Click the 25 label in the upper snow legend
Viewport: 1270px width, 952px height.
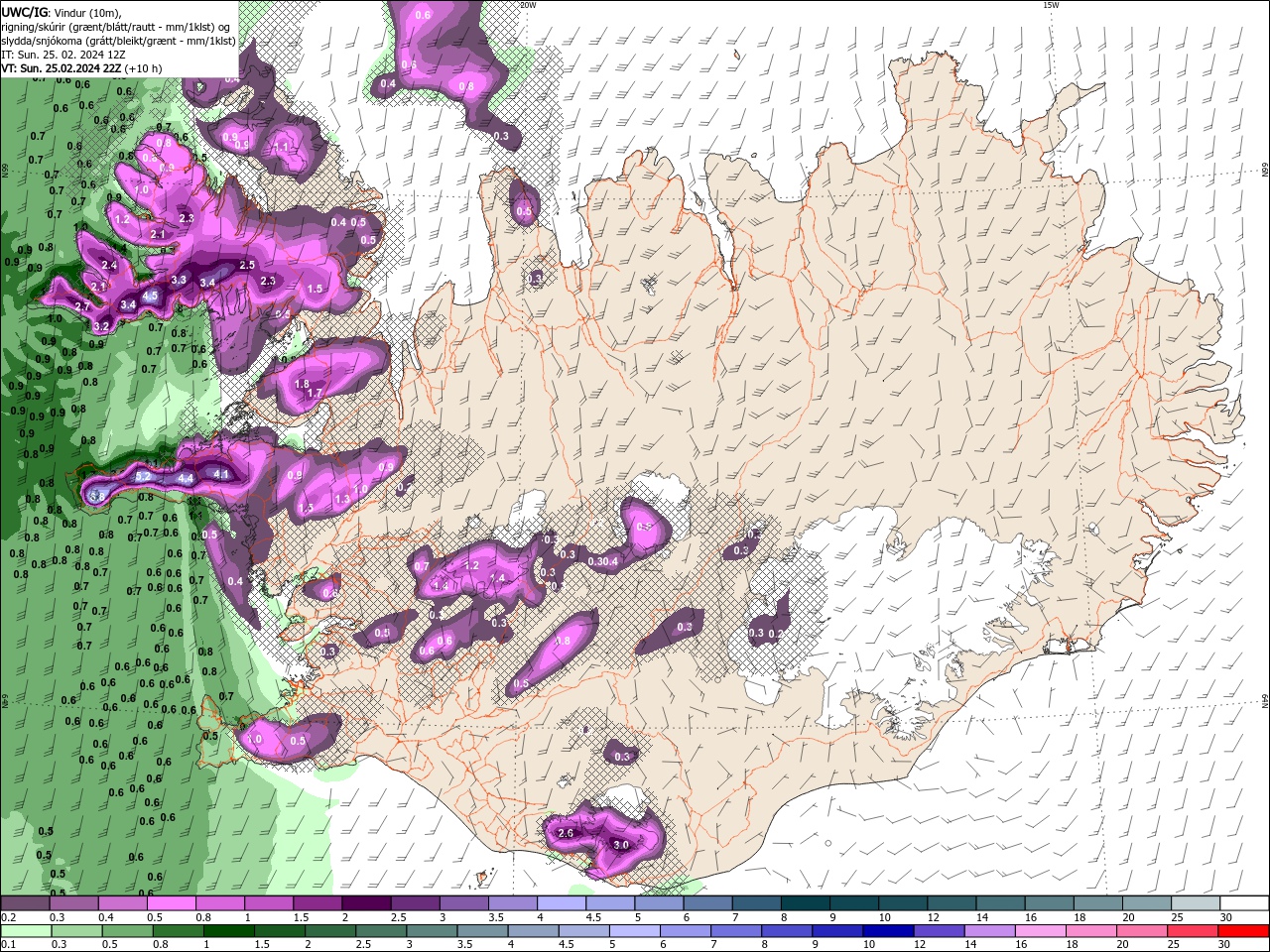pos(1176,917)
